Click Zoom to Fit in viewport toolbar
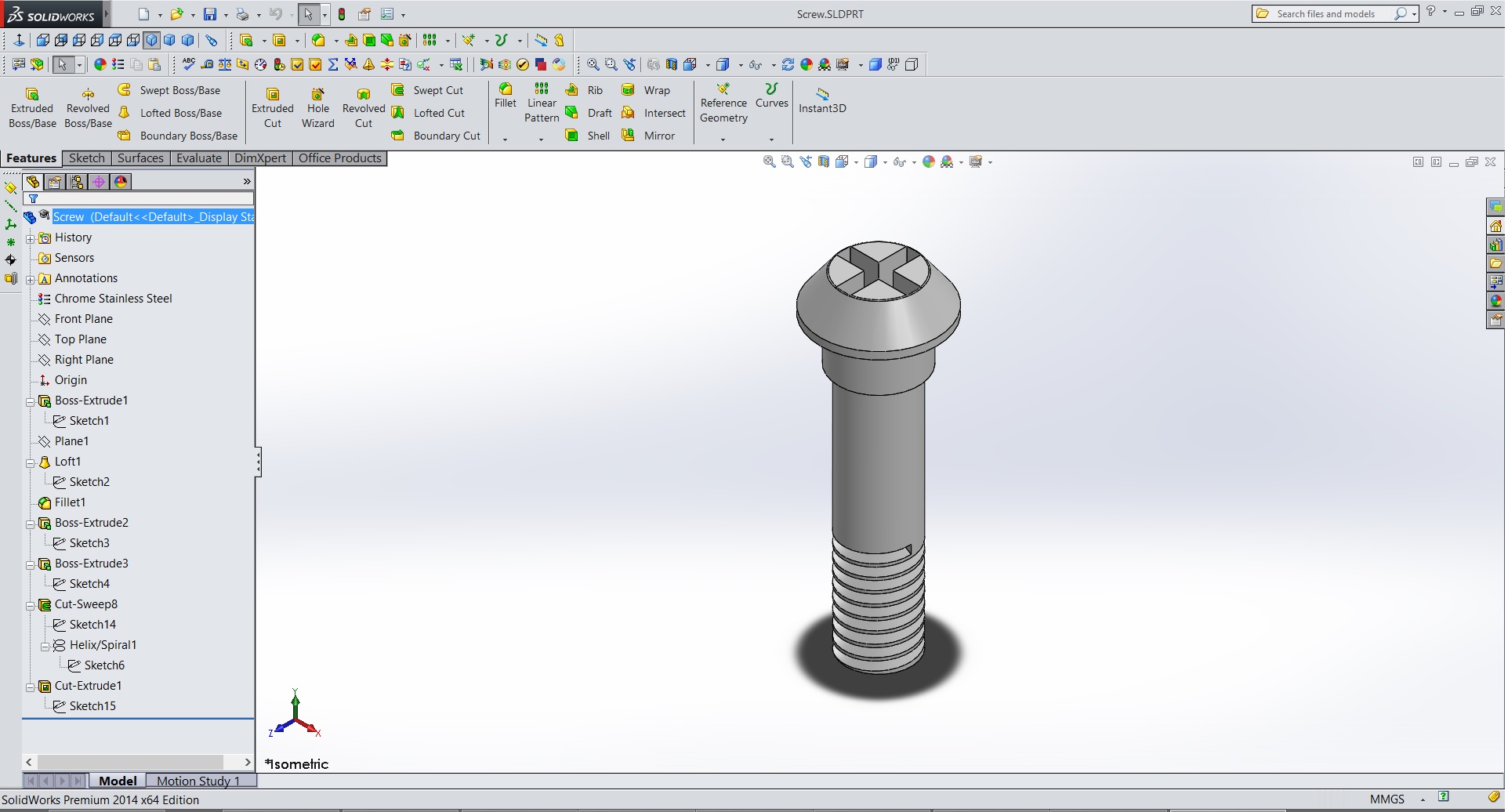This screenshot has height=812, width=1508. pyautogui.click(x=769, y=161)
